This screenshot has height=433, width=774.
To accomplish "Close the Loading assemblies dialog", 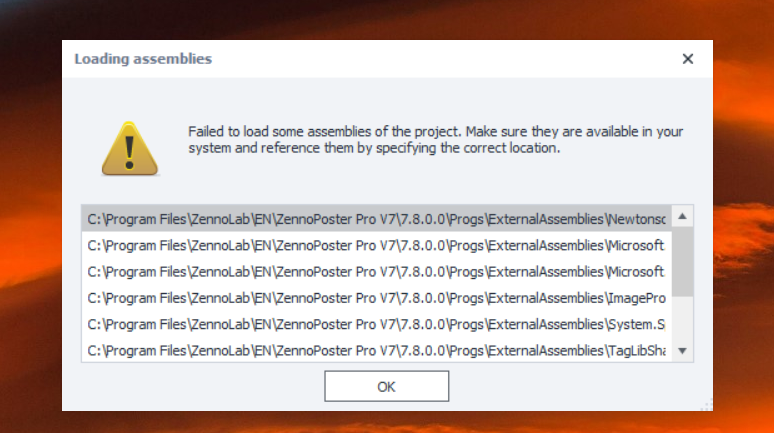I will coord(688,59).
